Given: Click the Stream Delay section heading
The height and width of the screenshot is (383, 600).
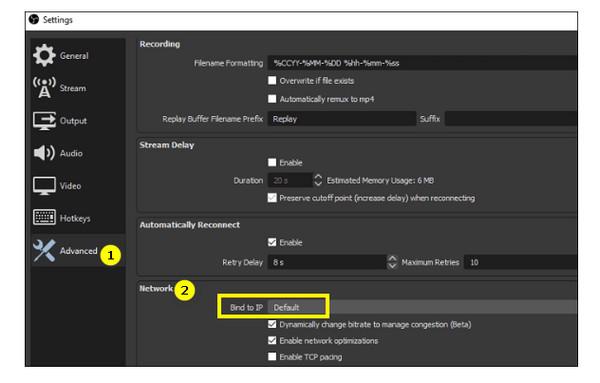Looking at the screenshot, I should tap(167, 145).
